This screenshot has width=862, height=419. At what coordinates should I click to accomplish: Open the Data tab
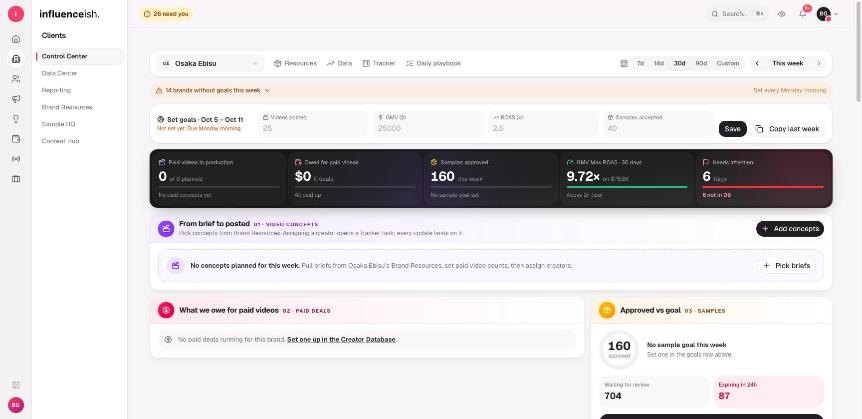pyautogui.click(x=339, y=63)
